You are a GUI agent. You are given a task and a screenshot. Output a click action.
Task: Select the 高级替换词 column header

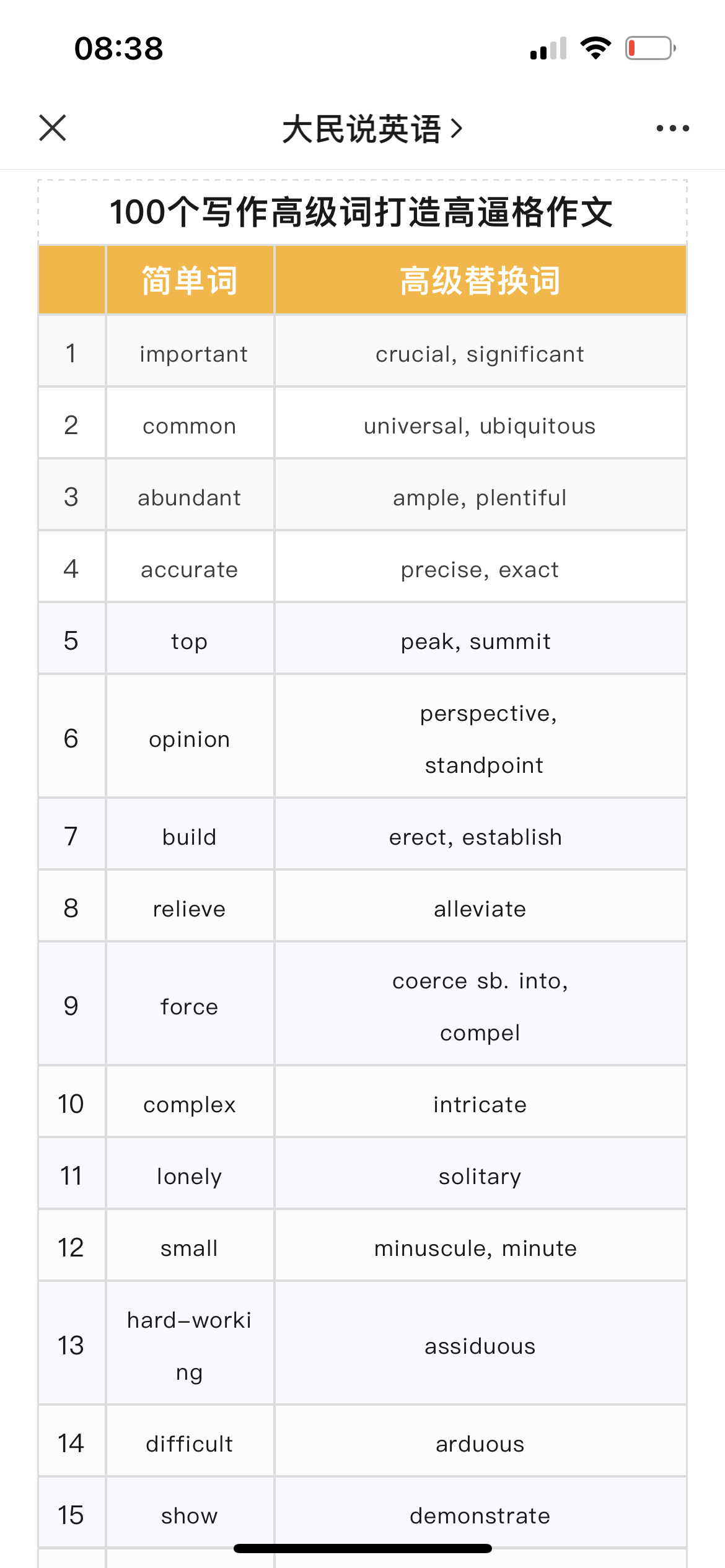480,280
